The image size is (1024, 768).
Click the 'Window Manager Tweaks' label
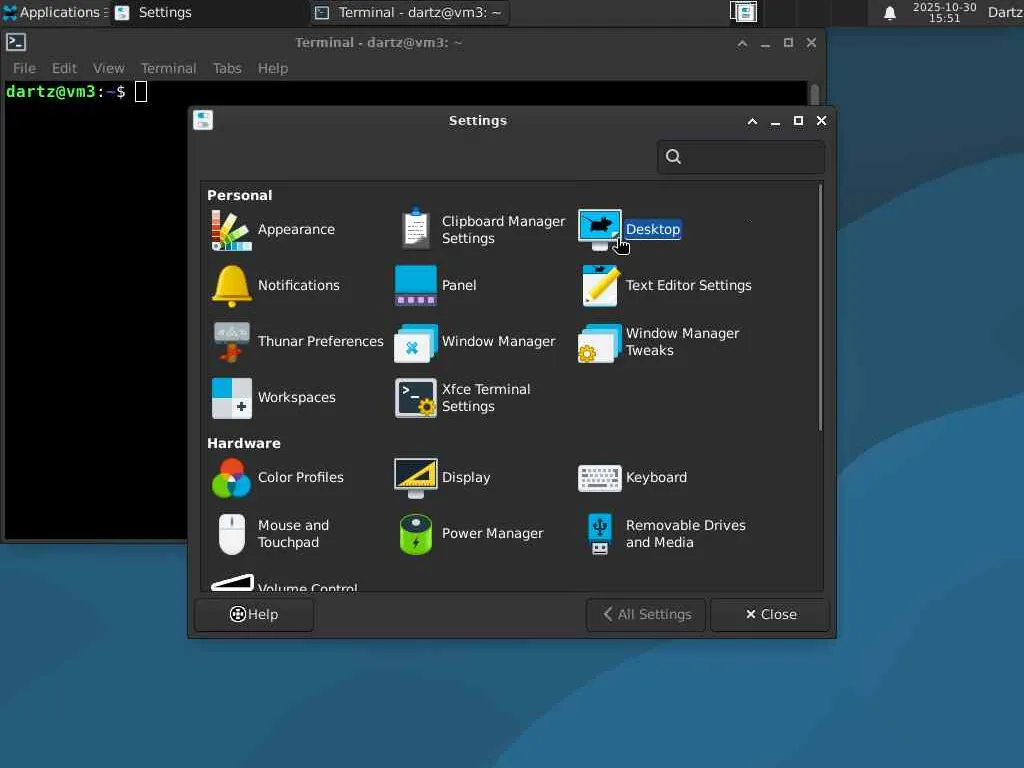coord(682,342)
